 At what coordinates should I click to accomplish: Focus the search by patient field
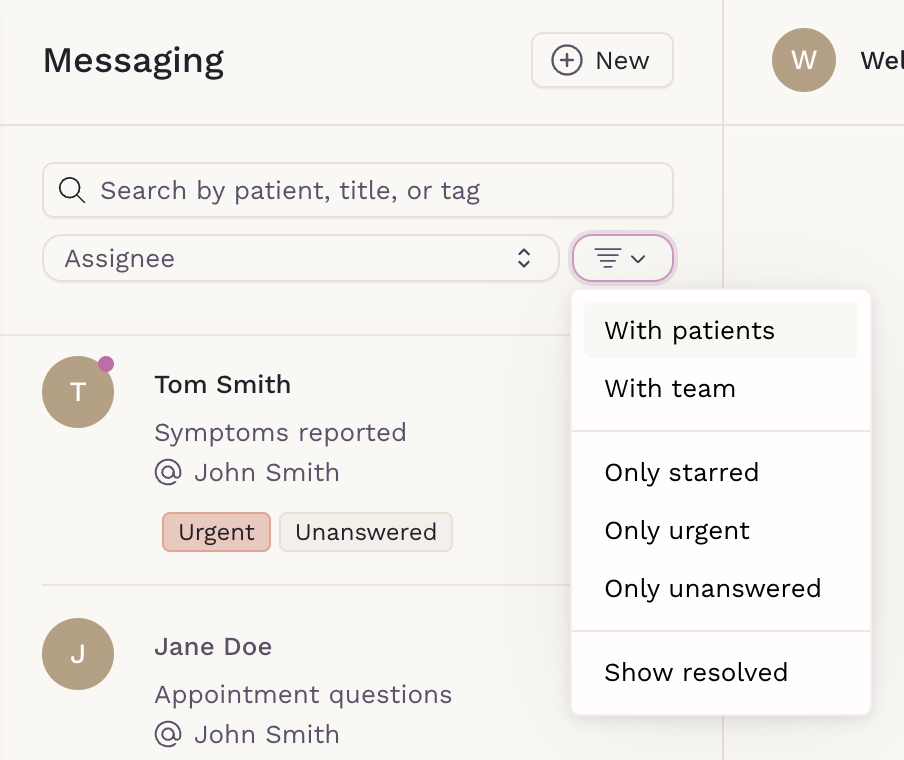[357, 190]
